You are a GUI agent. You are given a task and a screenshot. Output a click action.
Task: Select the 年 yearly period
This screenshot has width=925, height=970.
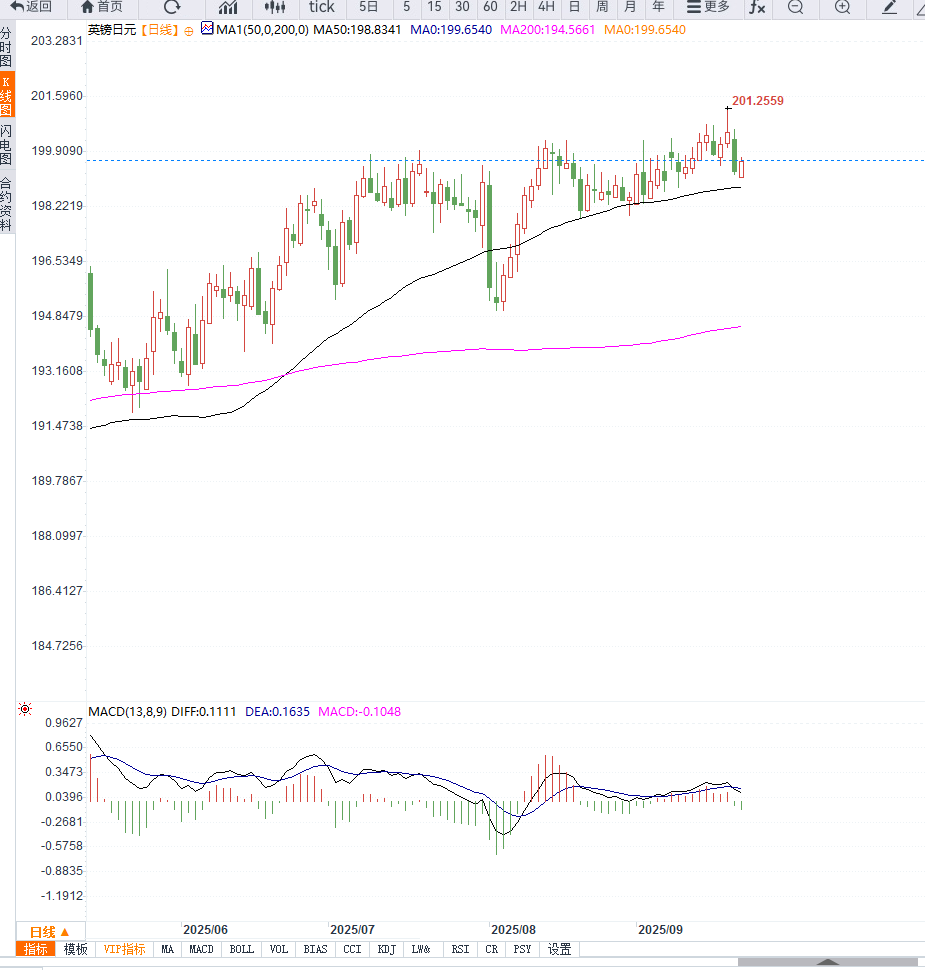point(658,7)
